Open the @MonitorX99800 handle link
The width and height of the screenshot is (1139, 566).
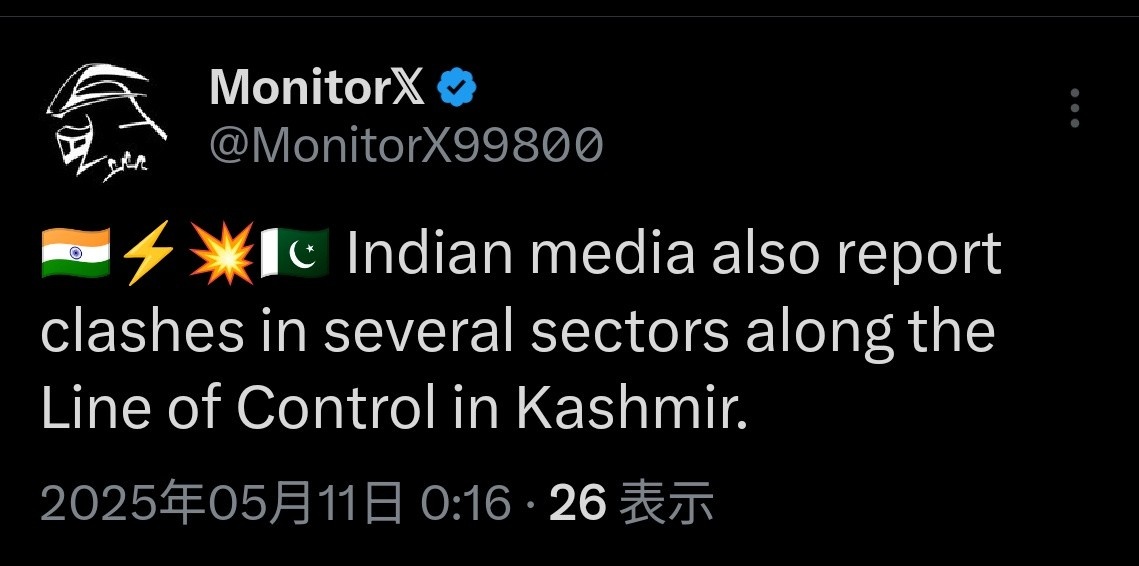(x=406, y=147)
